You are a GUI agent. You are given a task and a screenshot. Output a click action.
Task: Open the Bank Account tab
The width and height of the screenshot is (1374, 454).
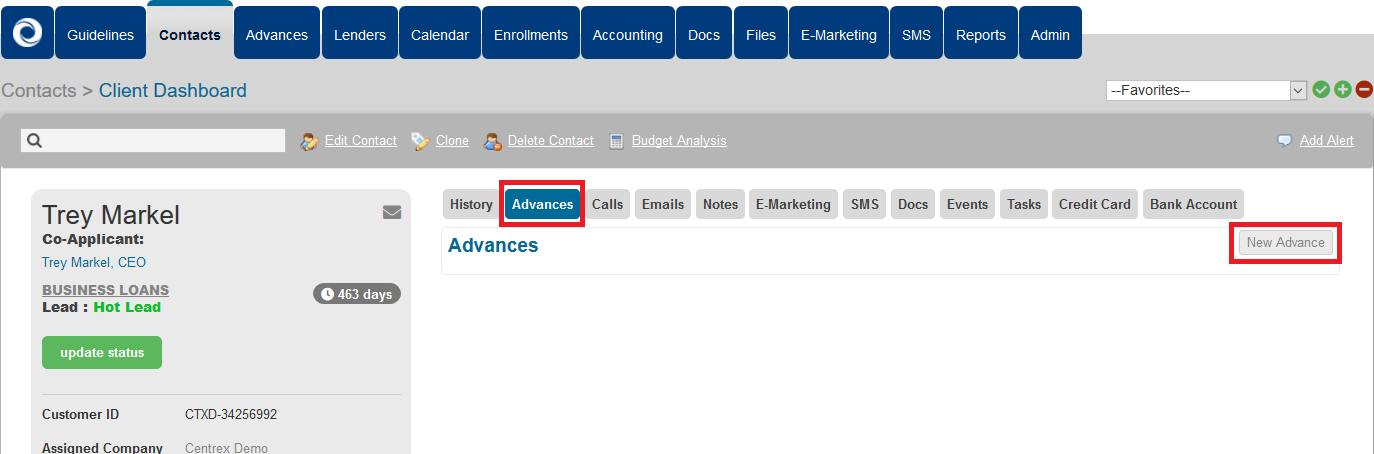pyautogui.click(x=1194, y=204)
